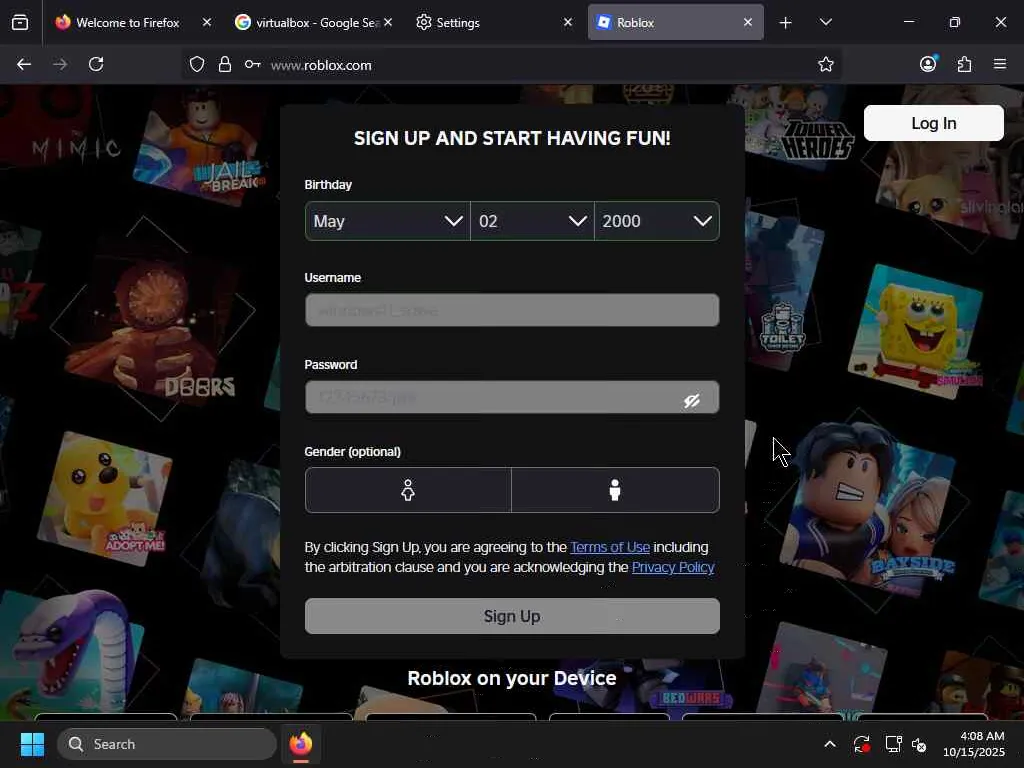The height and width of the screenshot is (768, 1024).
Task: Open the Privacy Policy link
Action: click(673, 568)
